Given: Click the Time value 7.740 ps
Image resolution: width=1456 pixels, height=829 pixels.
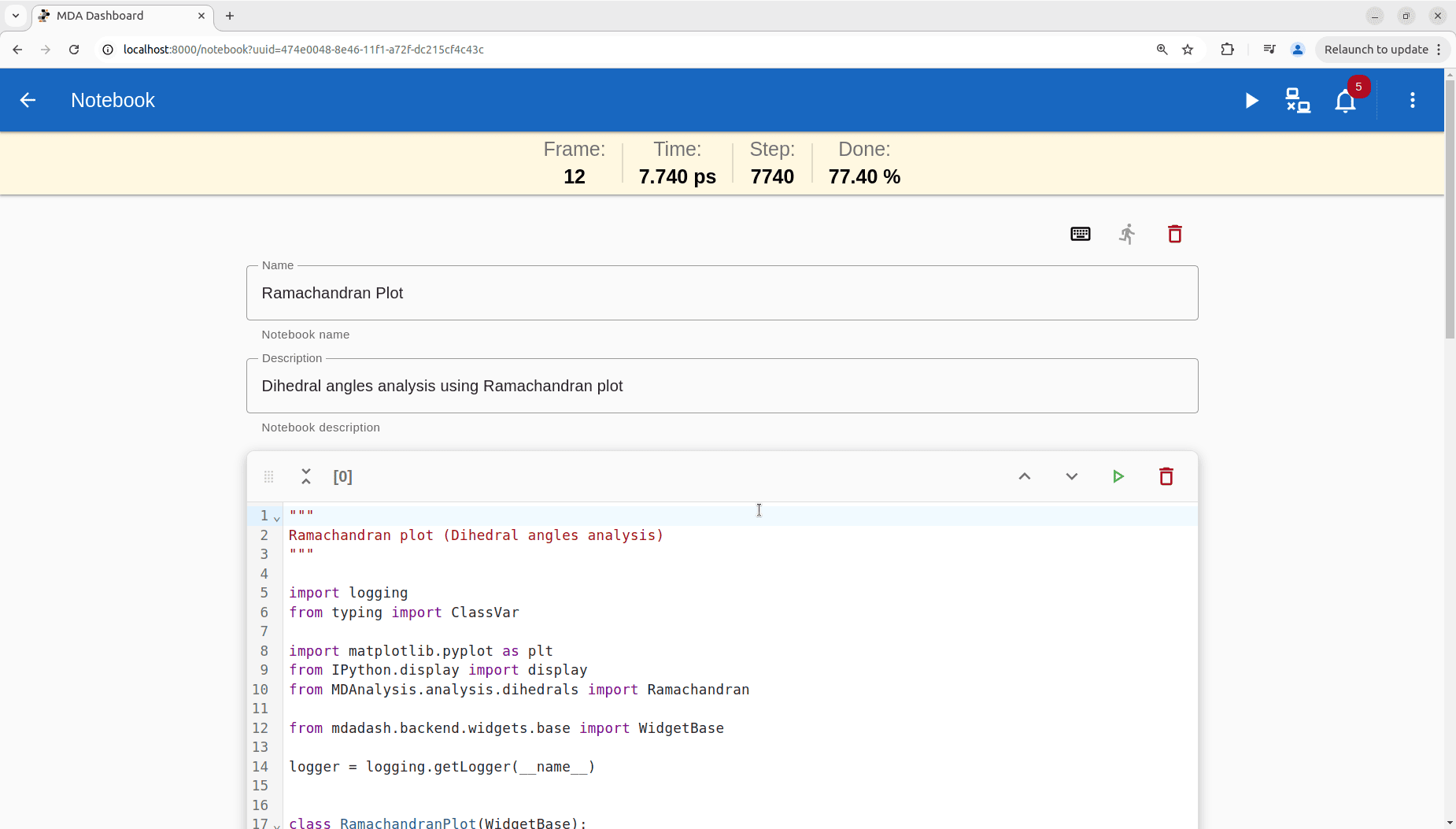Looking at the screenshot, I should 678,176.
